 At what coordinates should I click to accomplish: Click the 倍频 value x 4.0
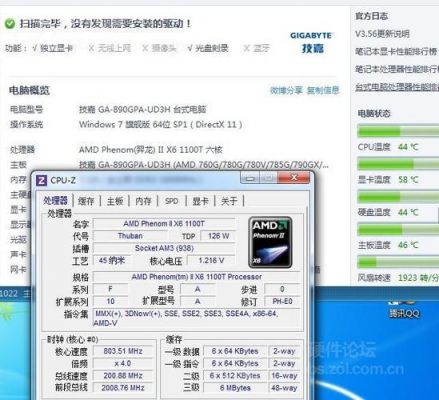pos(123,363)
